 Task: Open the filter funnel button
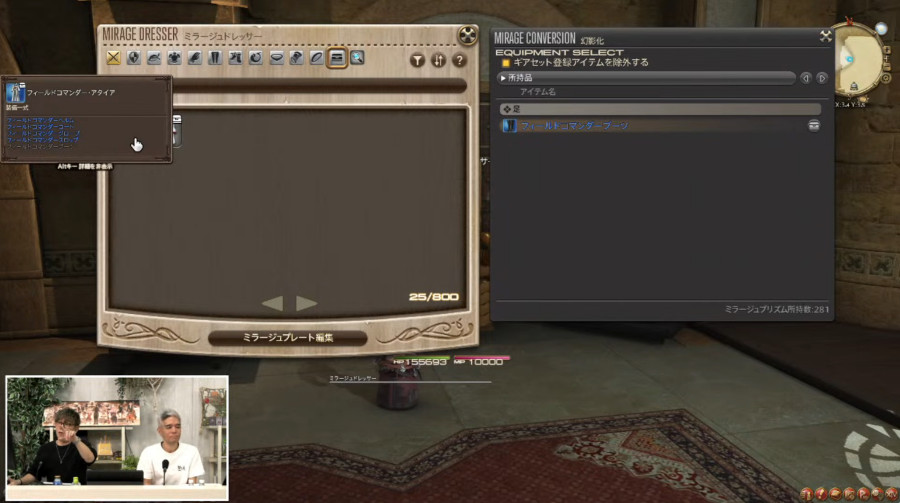(x=419, y=60)
